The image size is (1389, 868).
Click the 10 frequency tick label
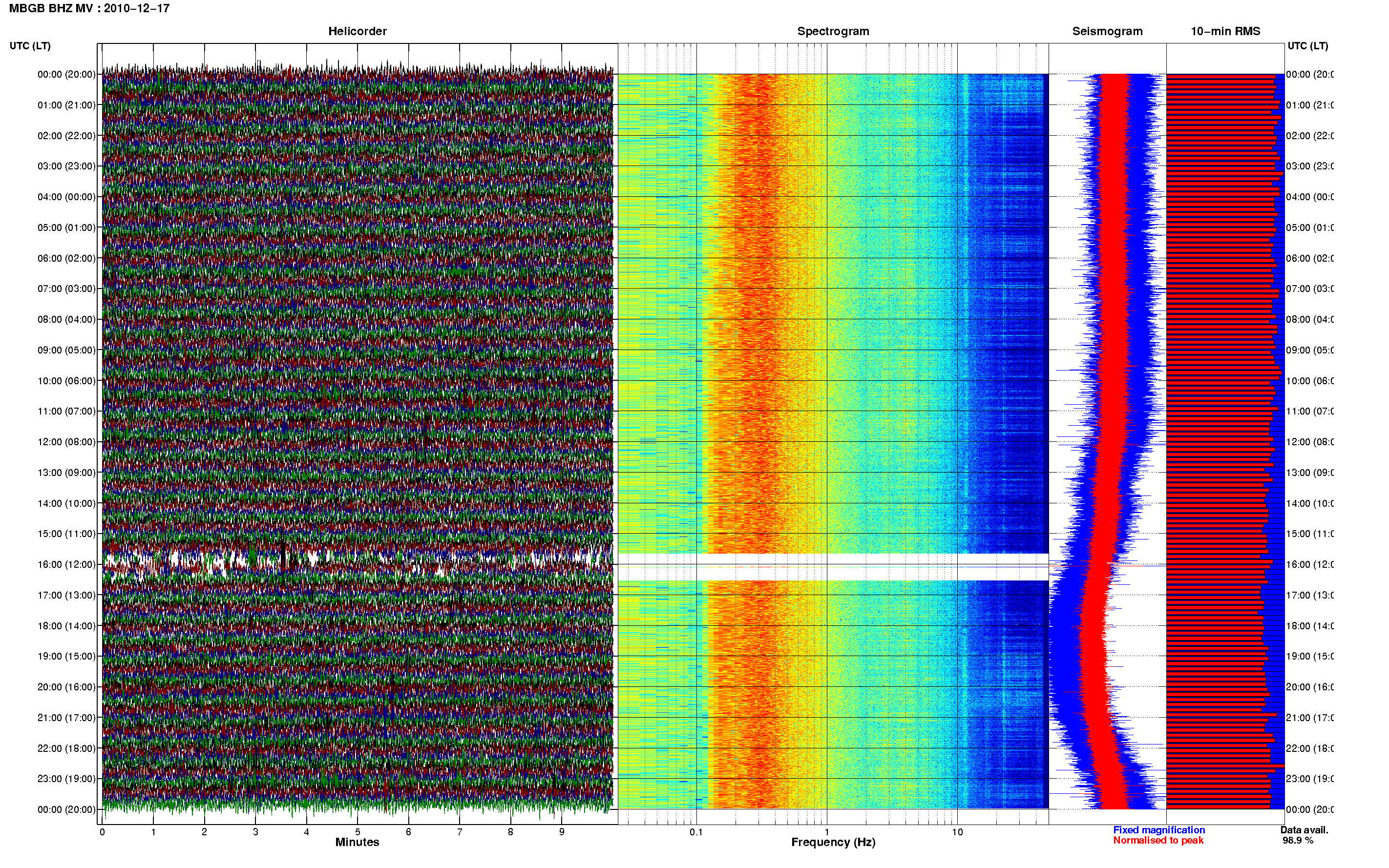tap(957, 832)
